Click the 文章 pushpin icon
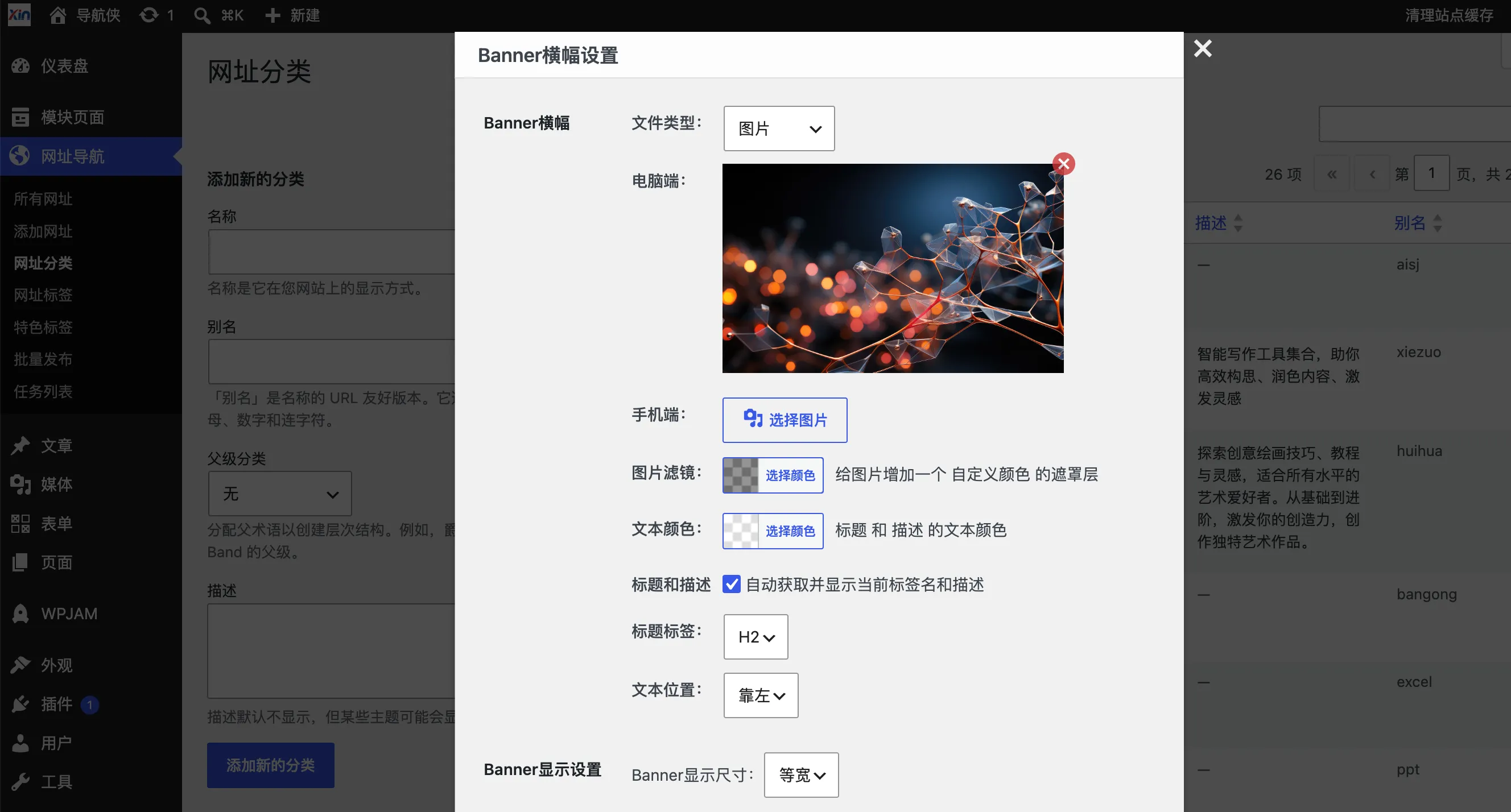This screenshot has height=812, width=1511. tap(20, 446)
